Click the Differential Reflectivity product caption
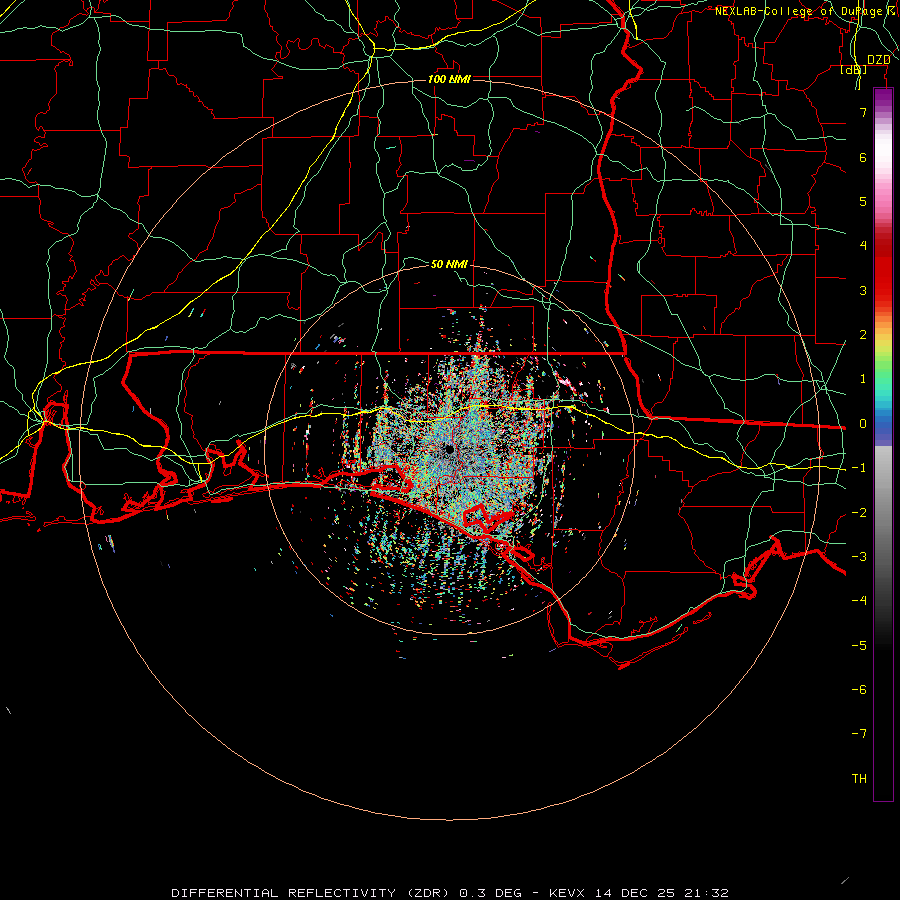The height and width of the screenshot is (900, 900). (x=450, y=893)
